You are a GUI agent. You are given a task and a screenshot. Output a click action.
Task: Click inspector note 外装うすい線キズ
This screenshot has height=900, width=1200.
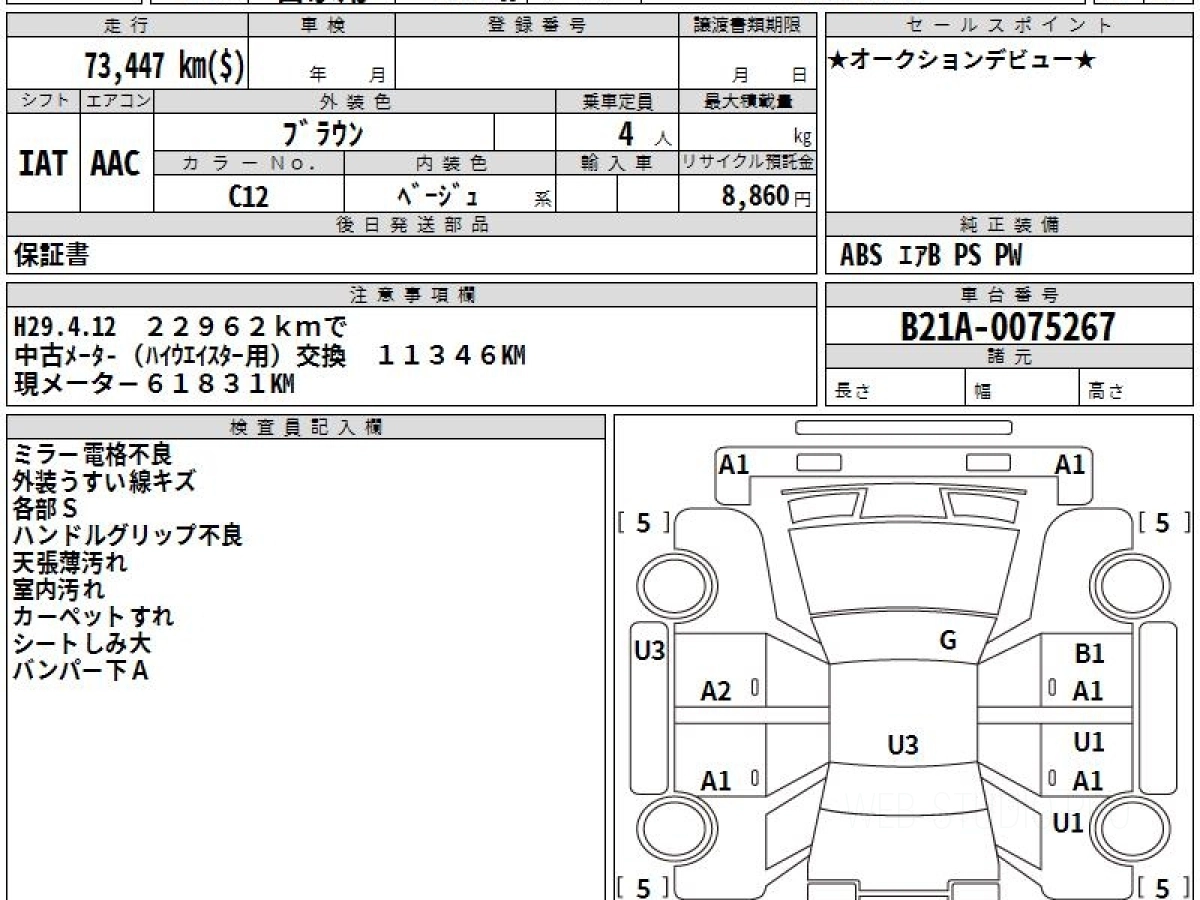[x=104, y=482]
